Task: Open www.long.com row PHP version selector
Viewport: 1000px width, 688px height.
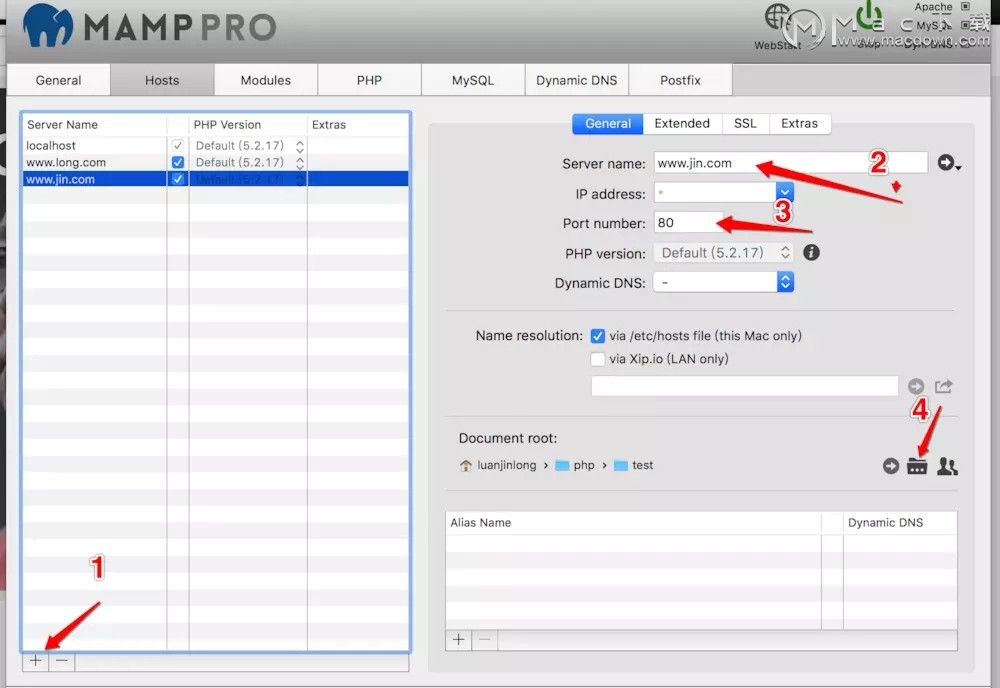Action: click(249, 163)
